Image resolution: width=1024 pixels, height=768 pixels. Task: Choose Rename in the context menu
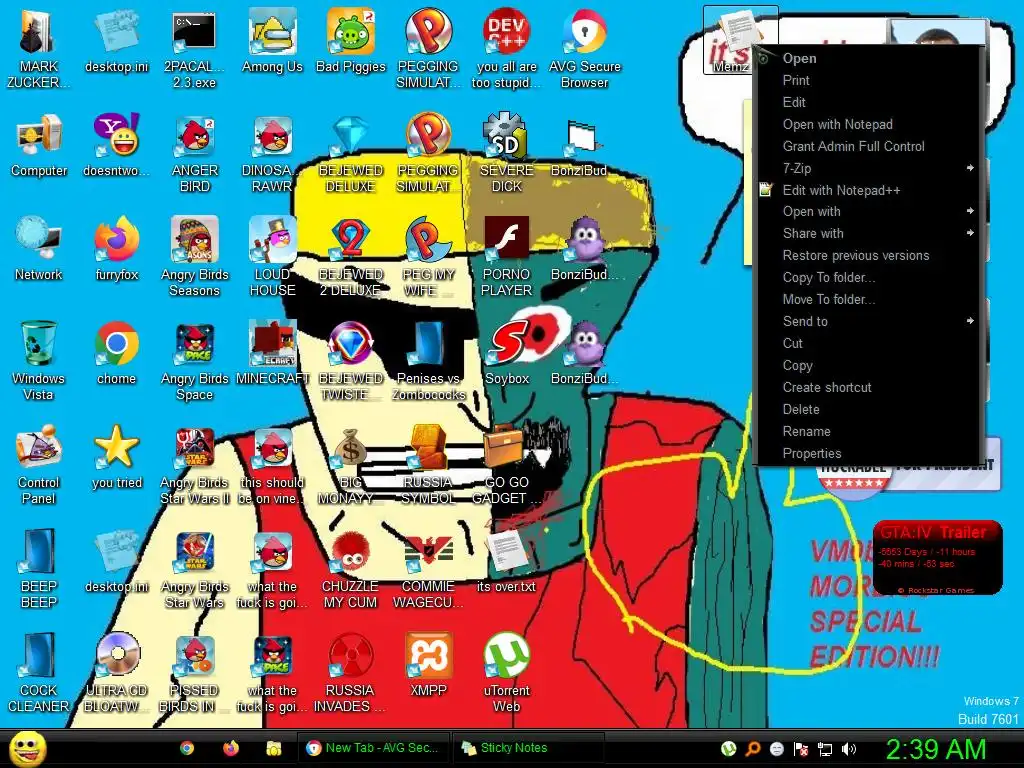(x=869, y=431)
